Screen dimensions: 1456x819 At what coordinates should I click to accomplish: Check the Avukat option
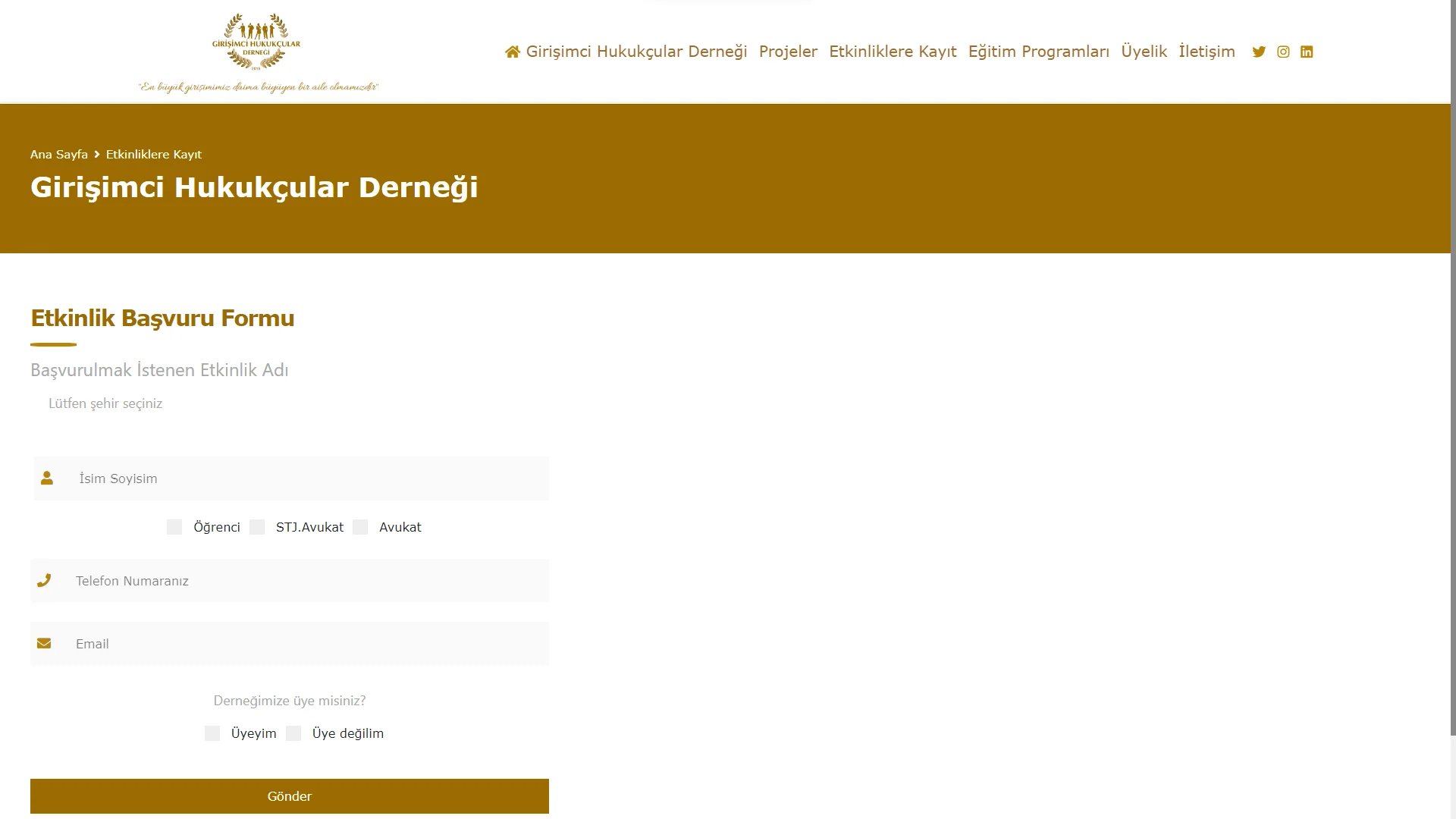coord(360,527)
